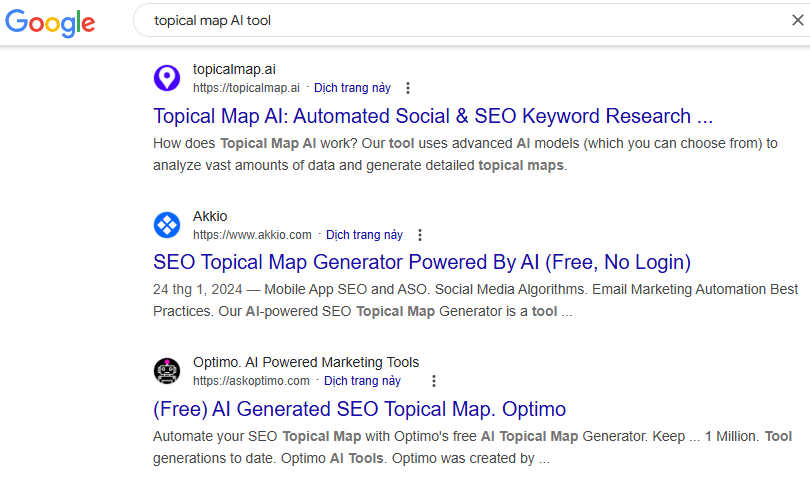Click the 'Akkio' site name

tap(210, 216)
